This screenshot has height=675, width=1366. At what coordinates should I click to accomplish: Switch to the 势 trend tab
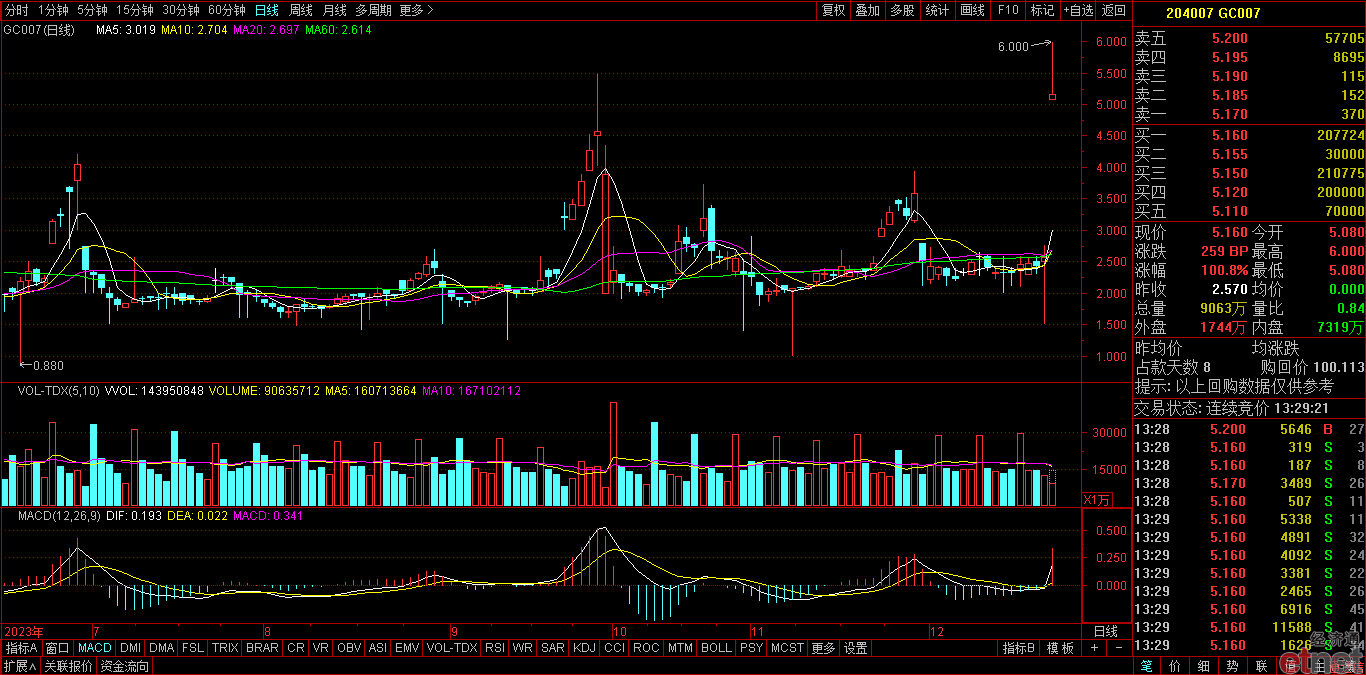coord(1233,666)
